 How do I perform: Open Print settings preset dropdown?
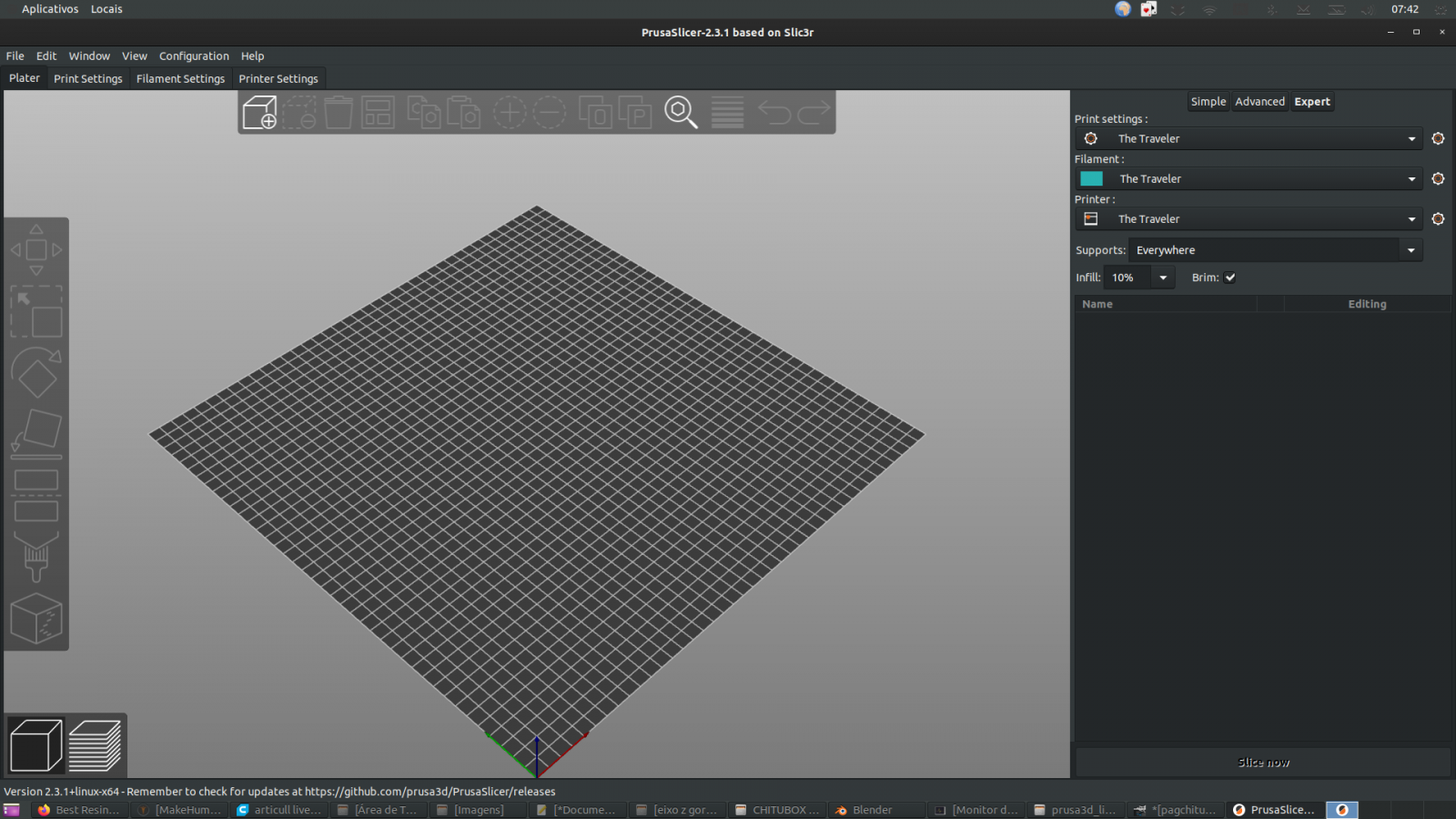coord(1249,138)
